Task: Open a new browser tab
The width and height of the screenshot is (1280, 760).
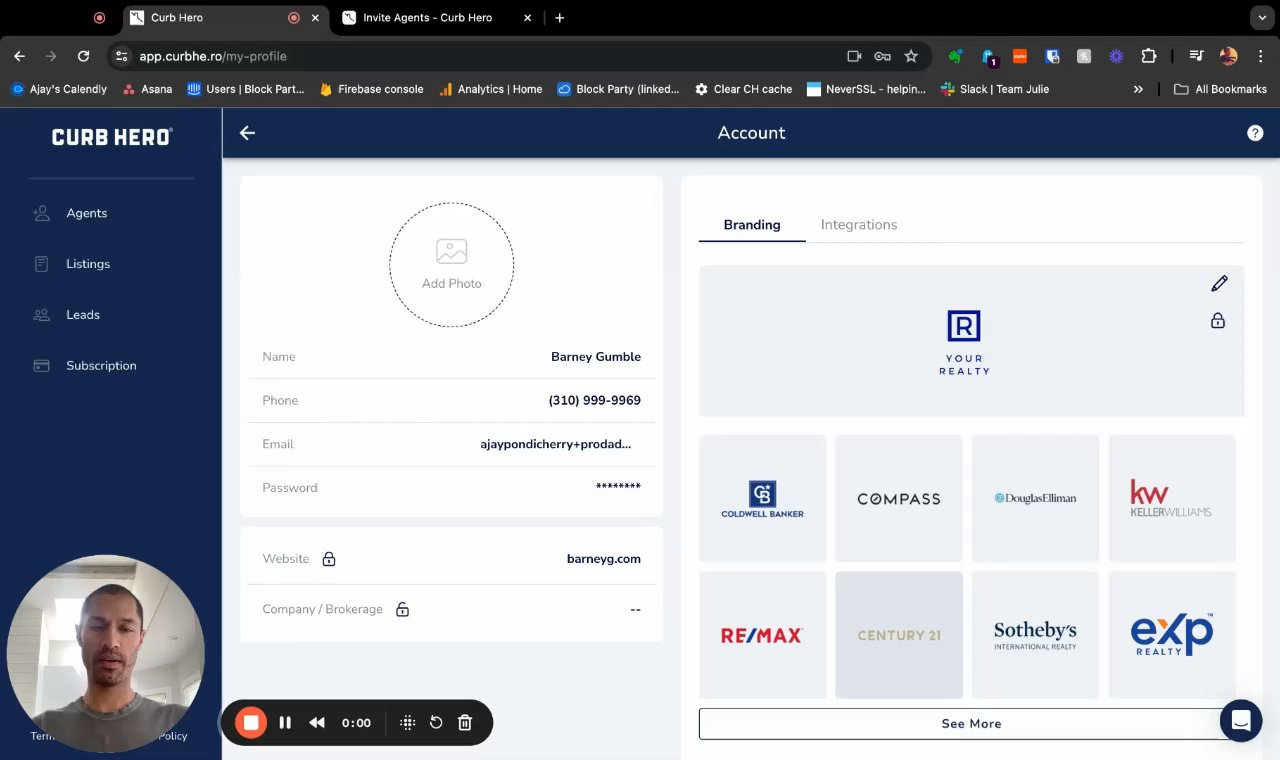Action: (x=559, y=18)
